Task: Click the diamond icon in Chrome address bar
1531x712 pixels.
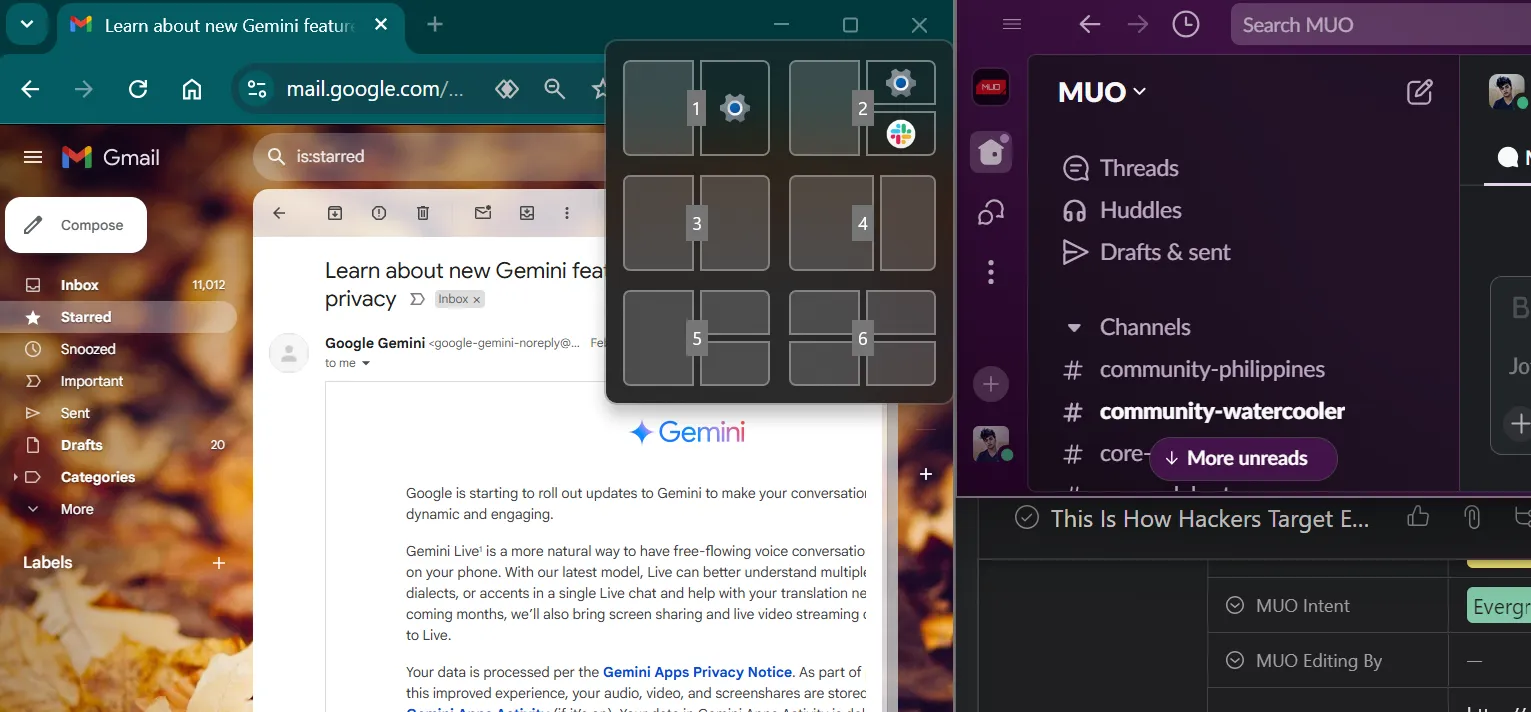Action: click(507, 89)
